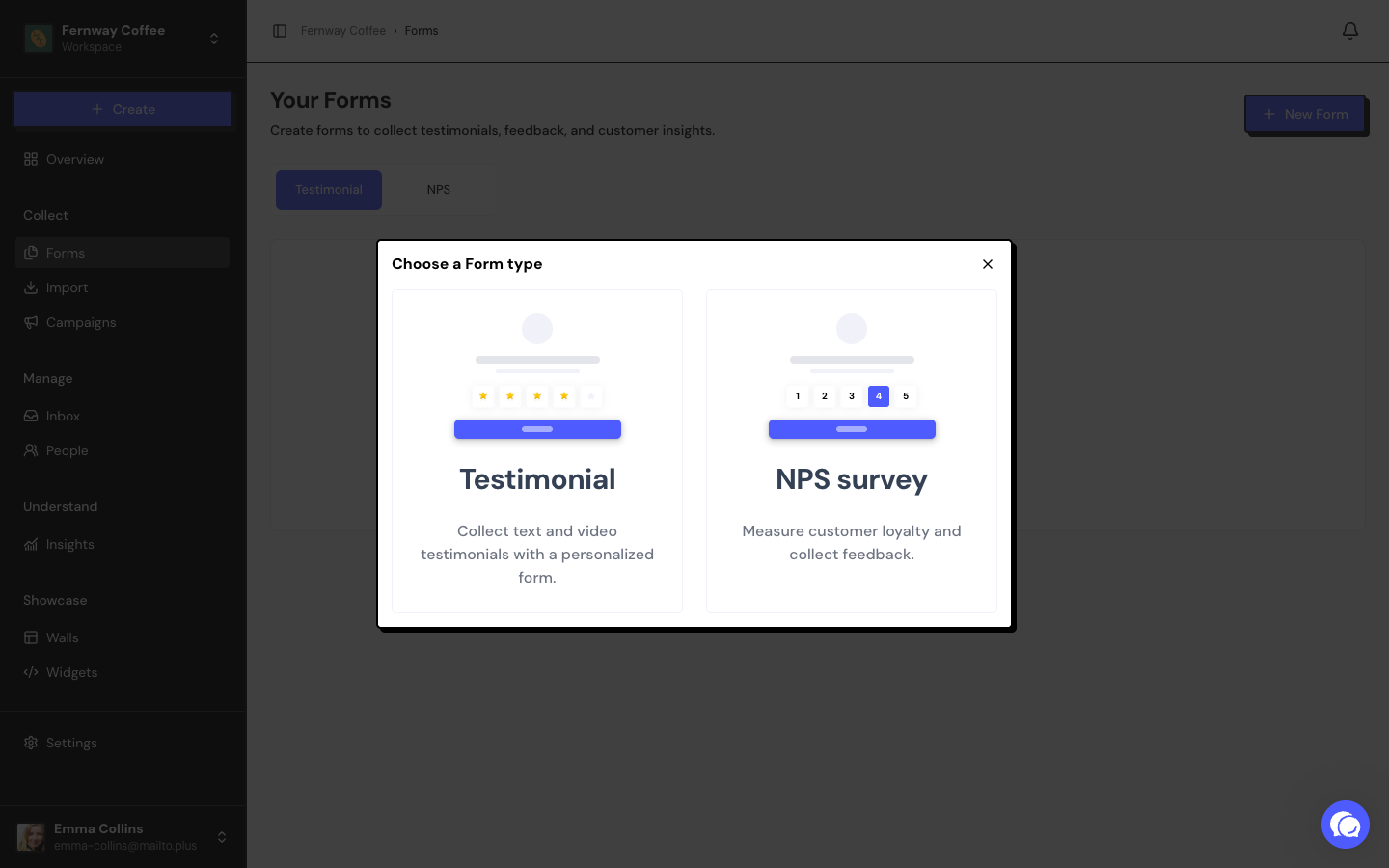
Task: Click the Inbox tray icon
Action: tap(31, 416)
